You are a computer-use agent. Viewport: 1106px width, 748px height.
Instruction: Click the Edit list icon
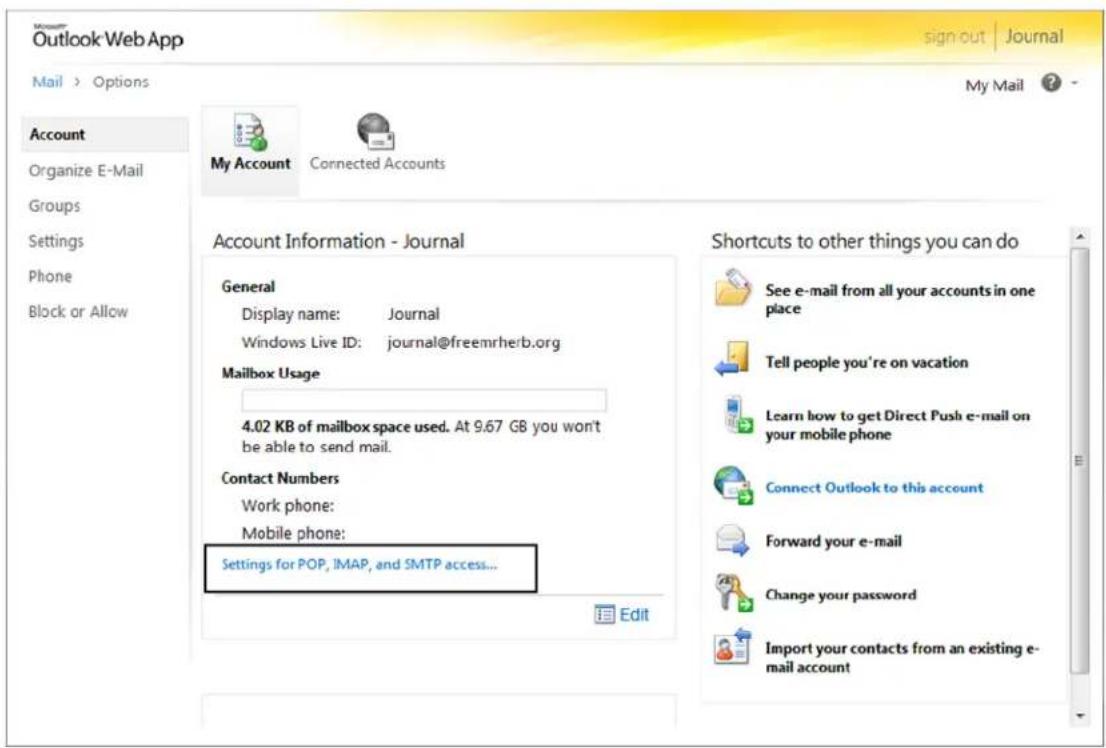coord(604,615)
